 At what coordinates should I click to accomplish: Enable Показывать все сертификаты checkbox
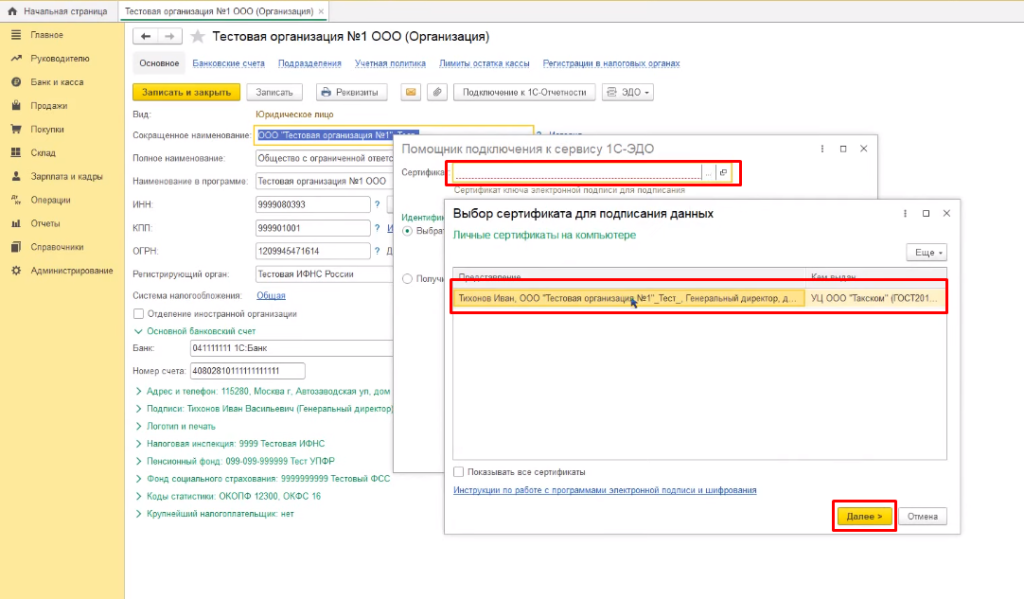click(458, 472)
